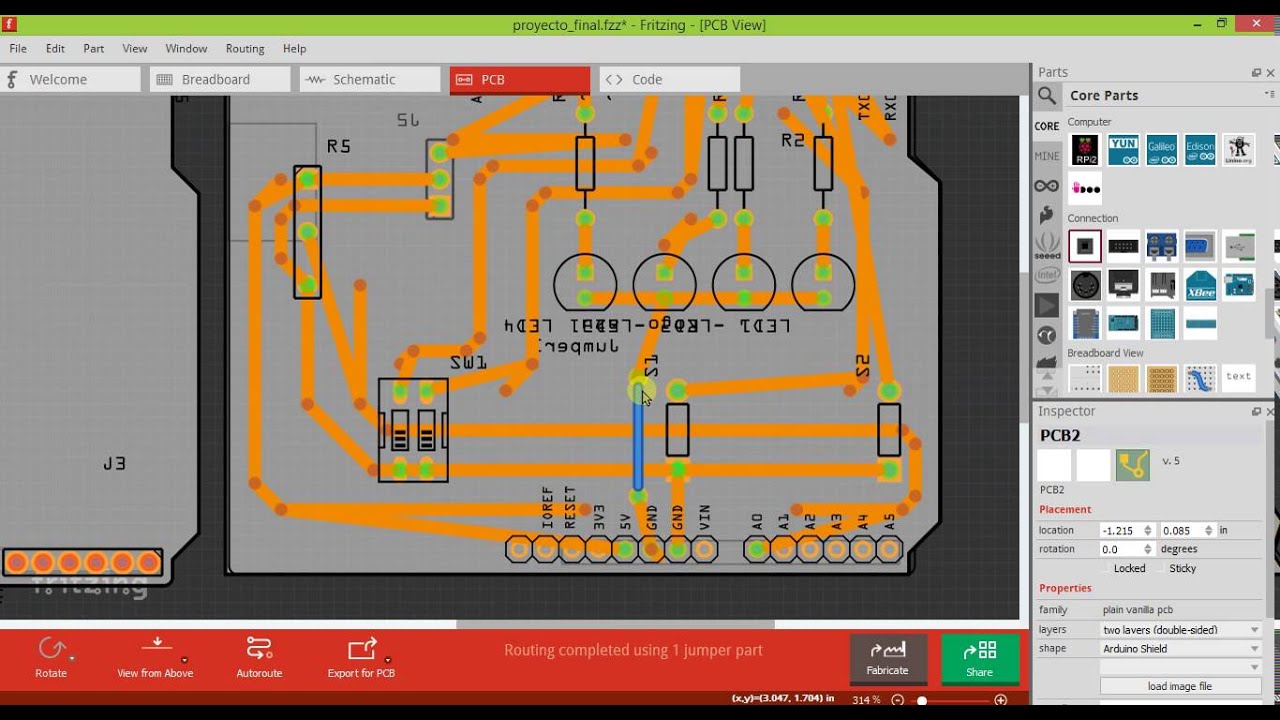Open the parts search magnifier
The image size is (1280, 720).
click(x=1047, y=95)
